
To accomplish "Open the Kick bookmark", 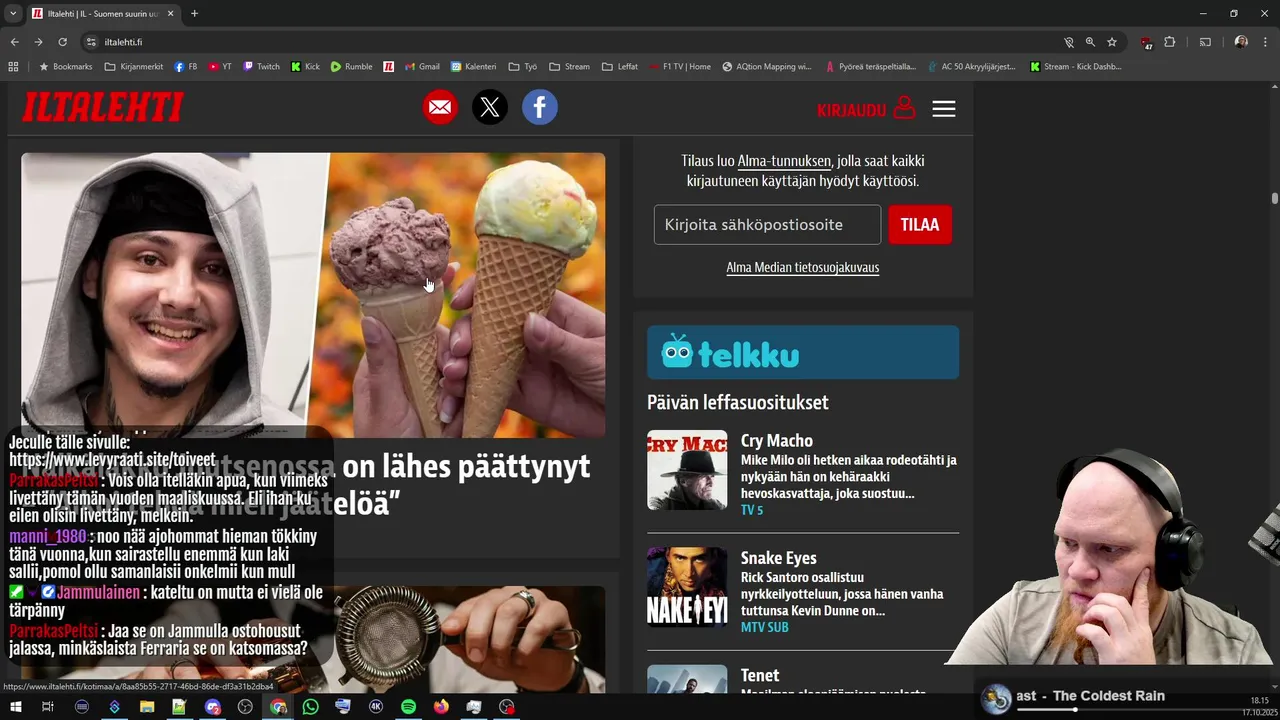I will 305,67.
